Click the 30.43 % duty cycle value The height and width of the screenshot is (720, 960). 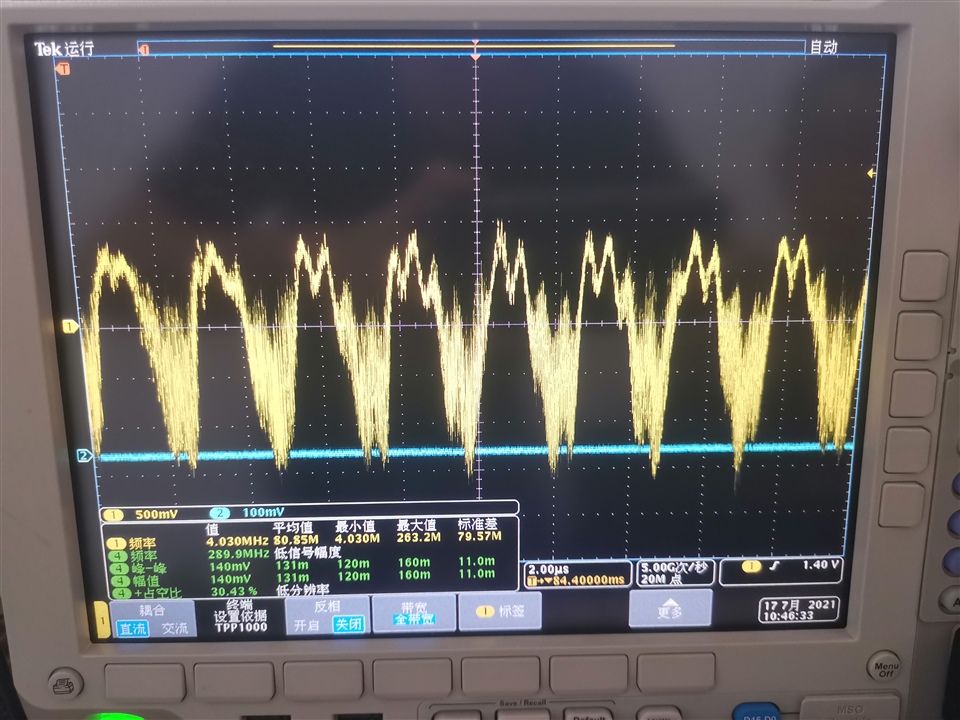pos(234,591)
